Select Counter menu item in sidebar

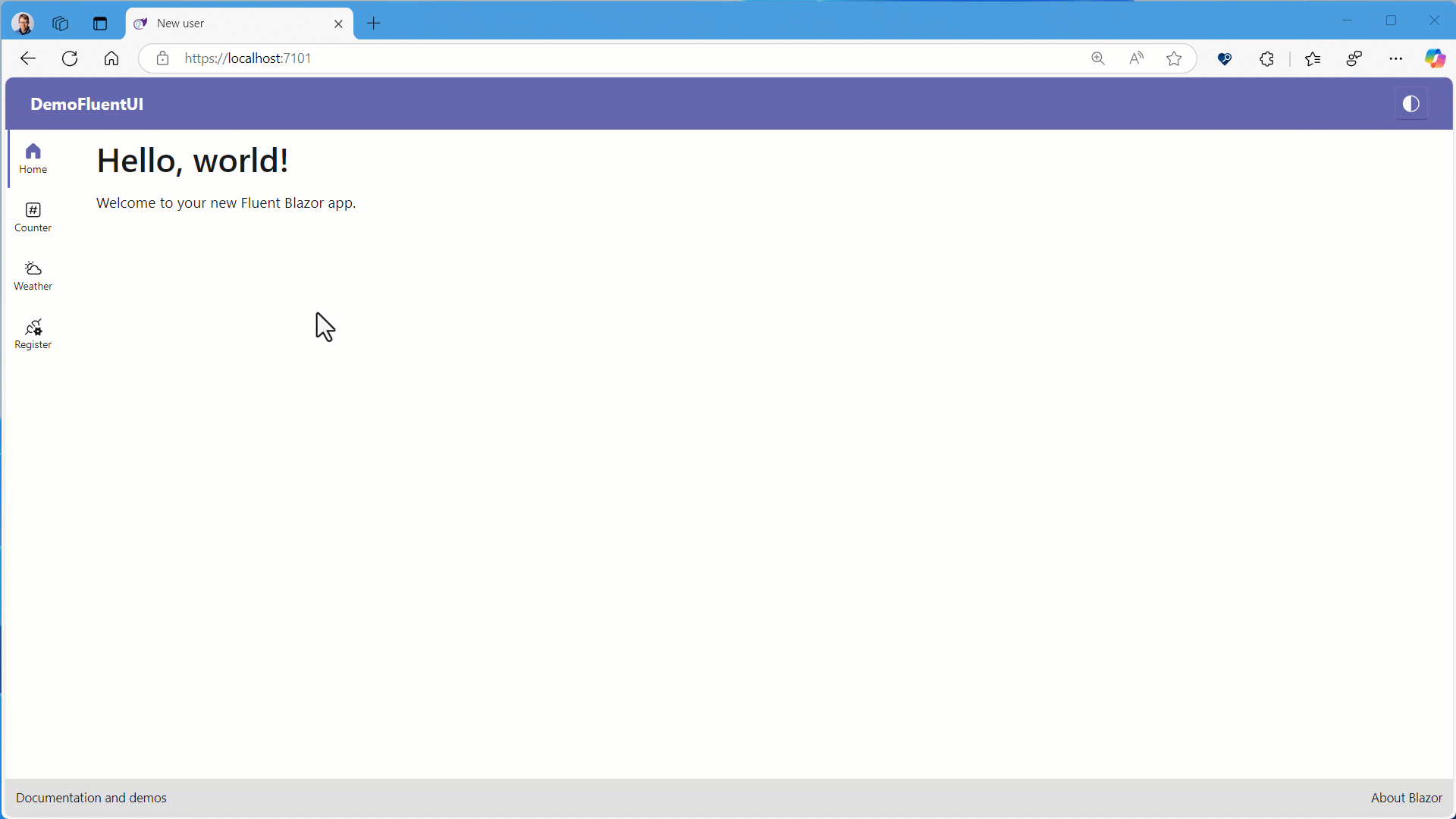(x=33, y=216)
